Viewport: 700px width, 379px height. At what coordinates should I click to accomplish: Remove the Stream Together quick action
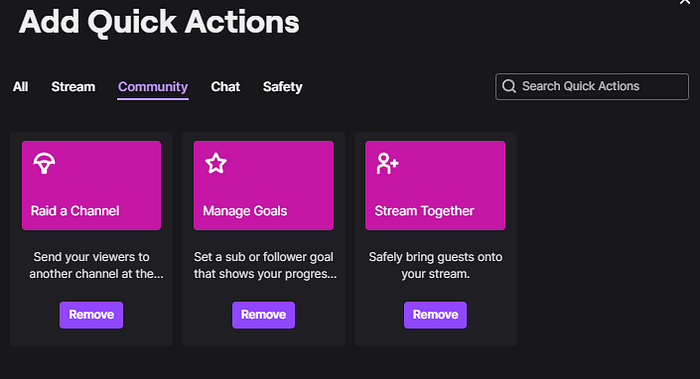point(435,315)
